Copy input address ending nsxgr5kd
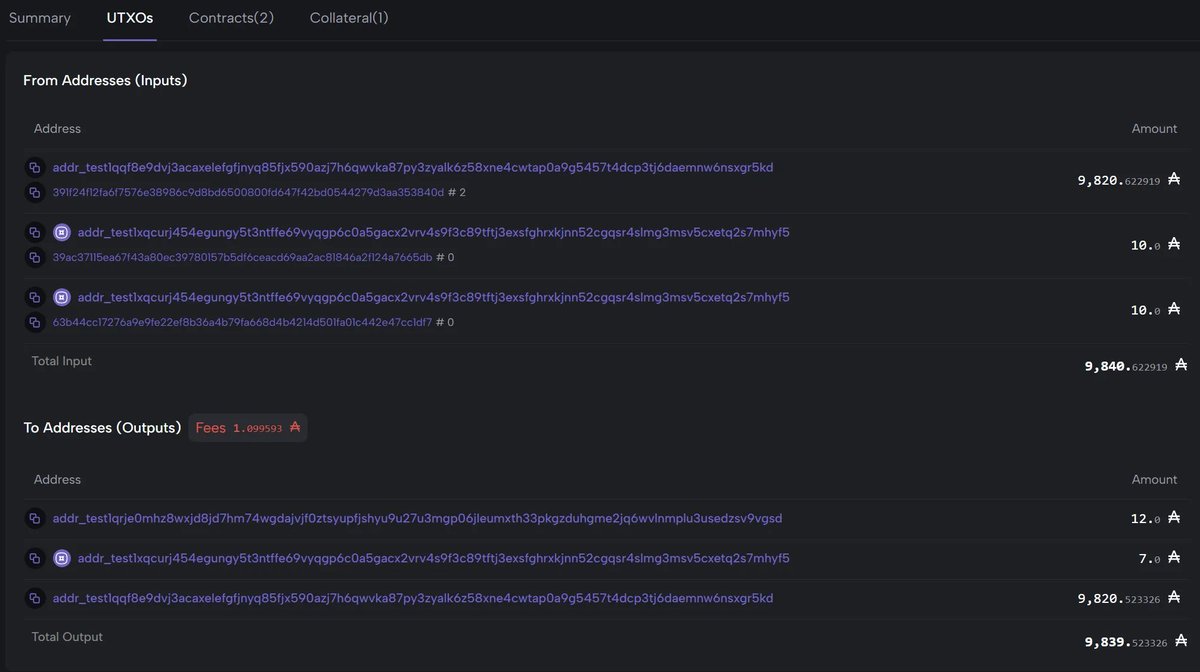This screenshot has height=672, width=1200. [x=34, y=168]
